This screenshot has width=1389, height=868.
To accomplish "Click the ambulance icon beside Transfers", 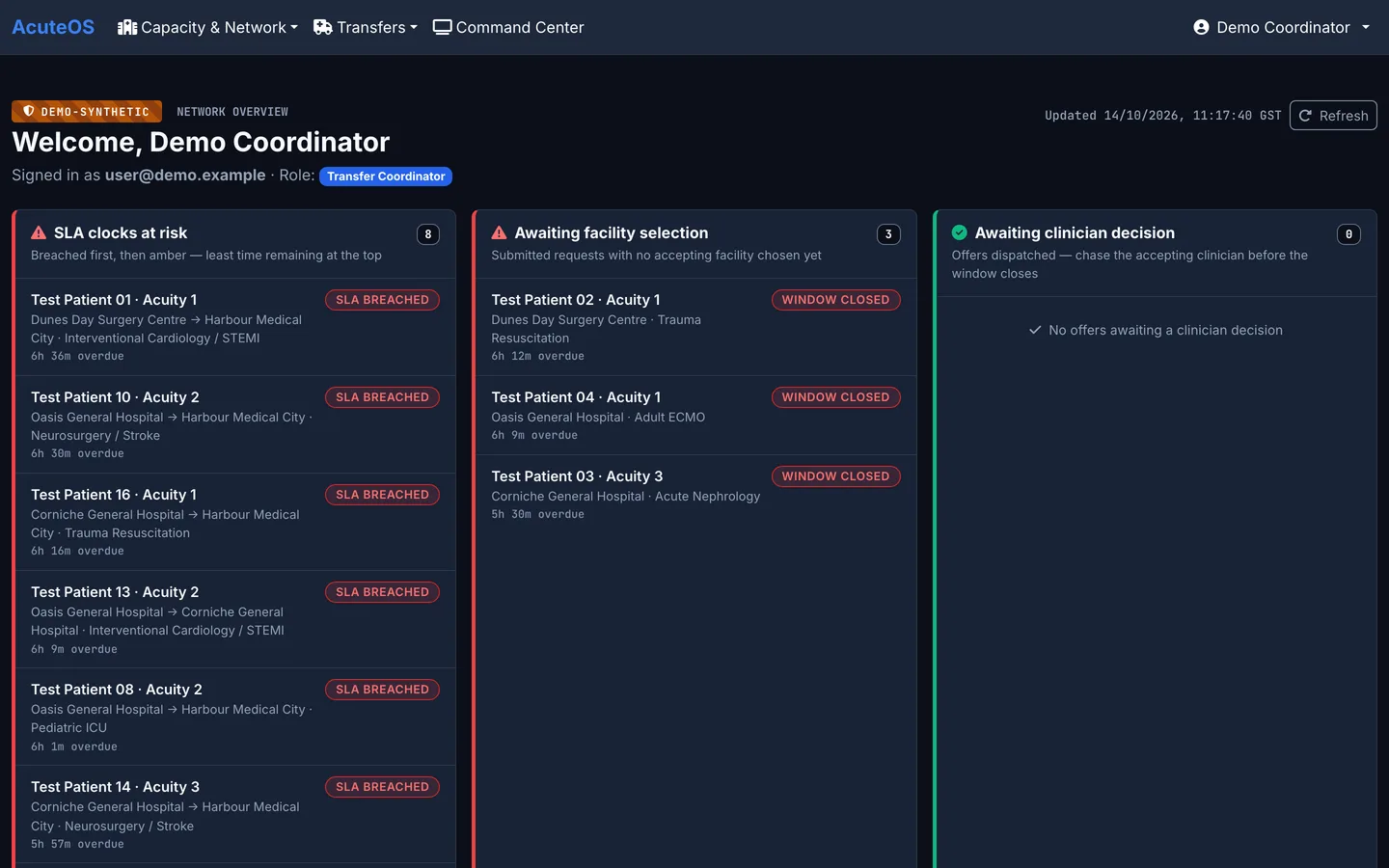I will pyautogui.click(x=323, y=27).
